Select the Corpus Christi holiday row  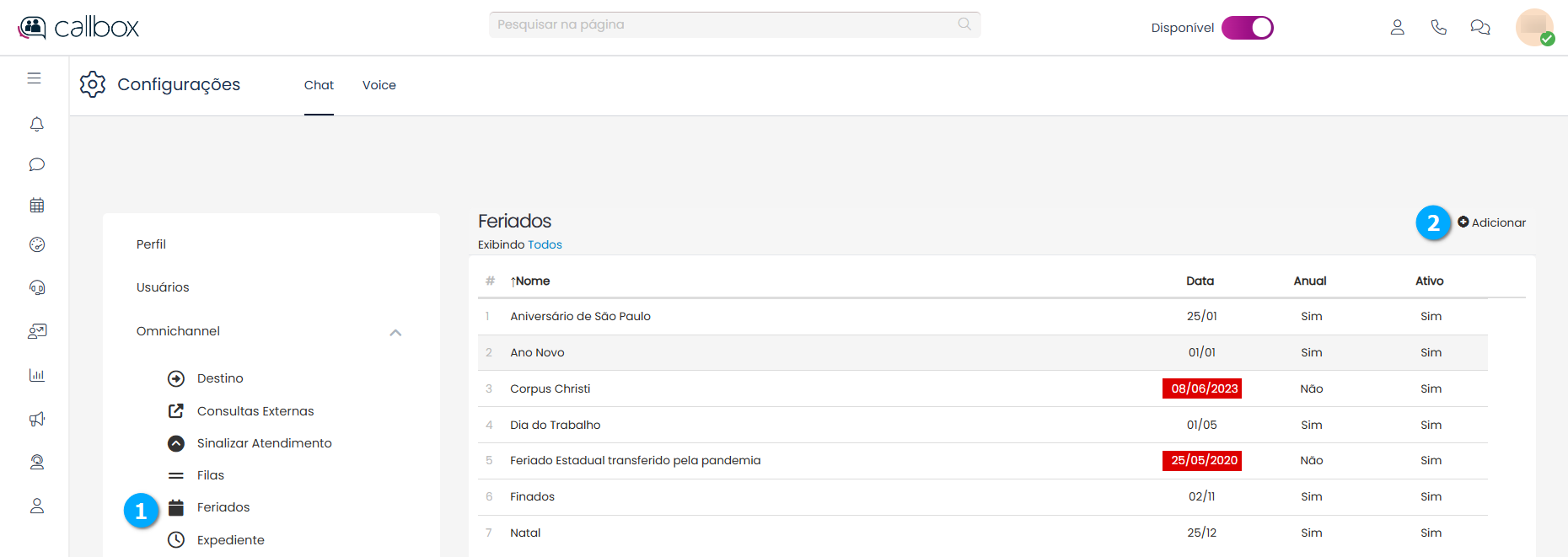[x=550, y=388]
